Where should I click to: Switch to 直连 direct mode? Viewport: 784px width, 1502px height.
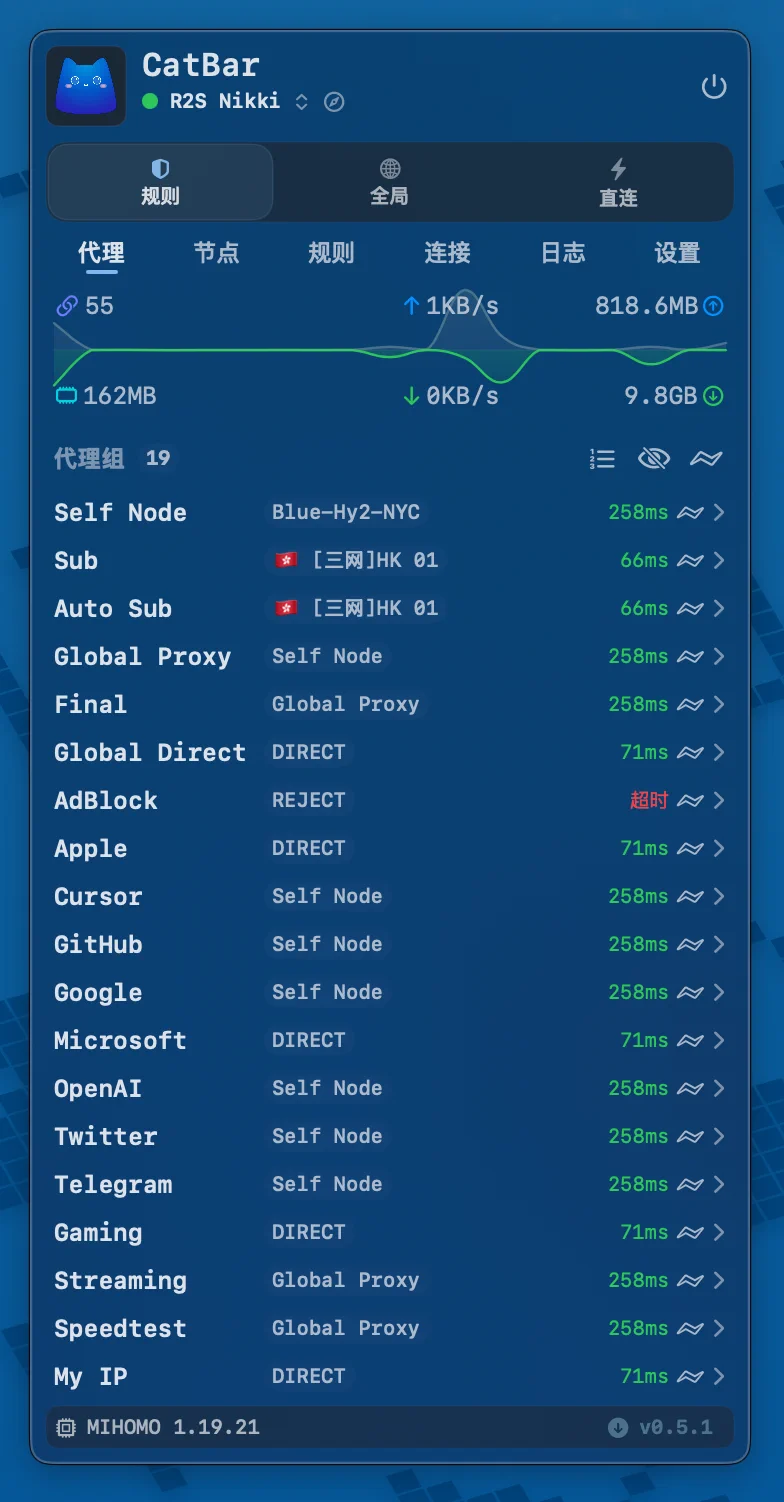(618, 182)
